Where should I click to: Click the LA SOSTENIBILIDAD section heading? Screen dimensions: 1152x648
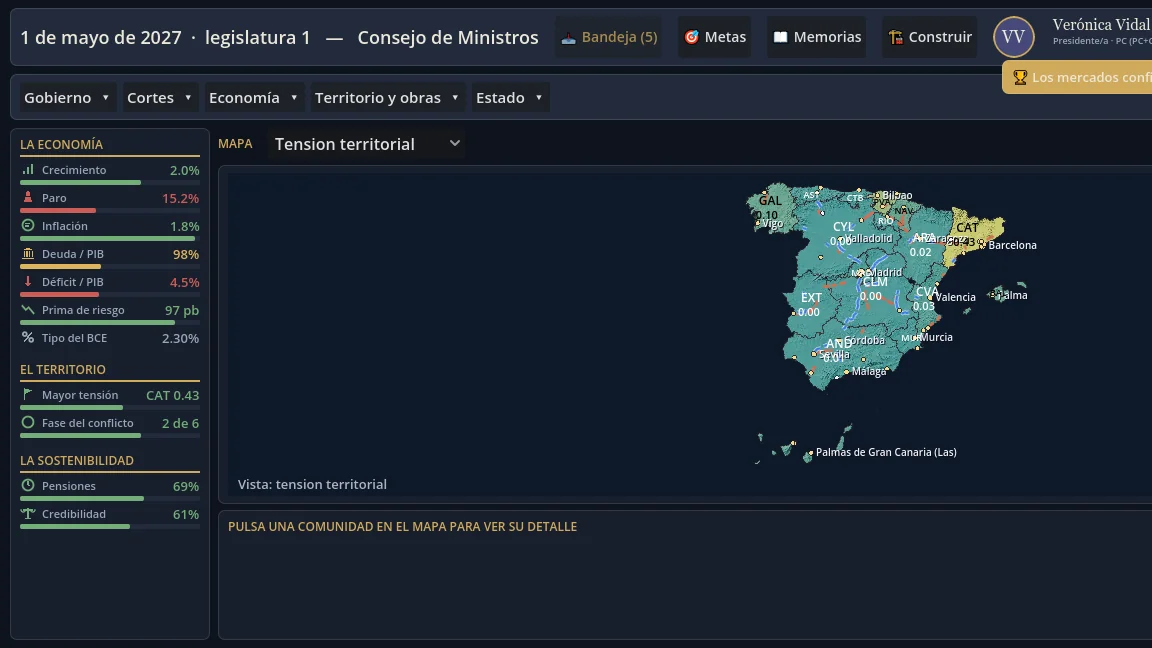pyautogui.click(x=76, y=461)
